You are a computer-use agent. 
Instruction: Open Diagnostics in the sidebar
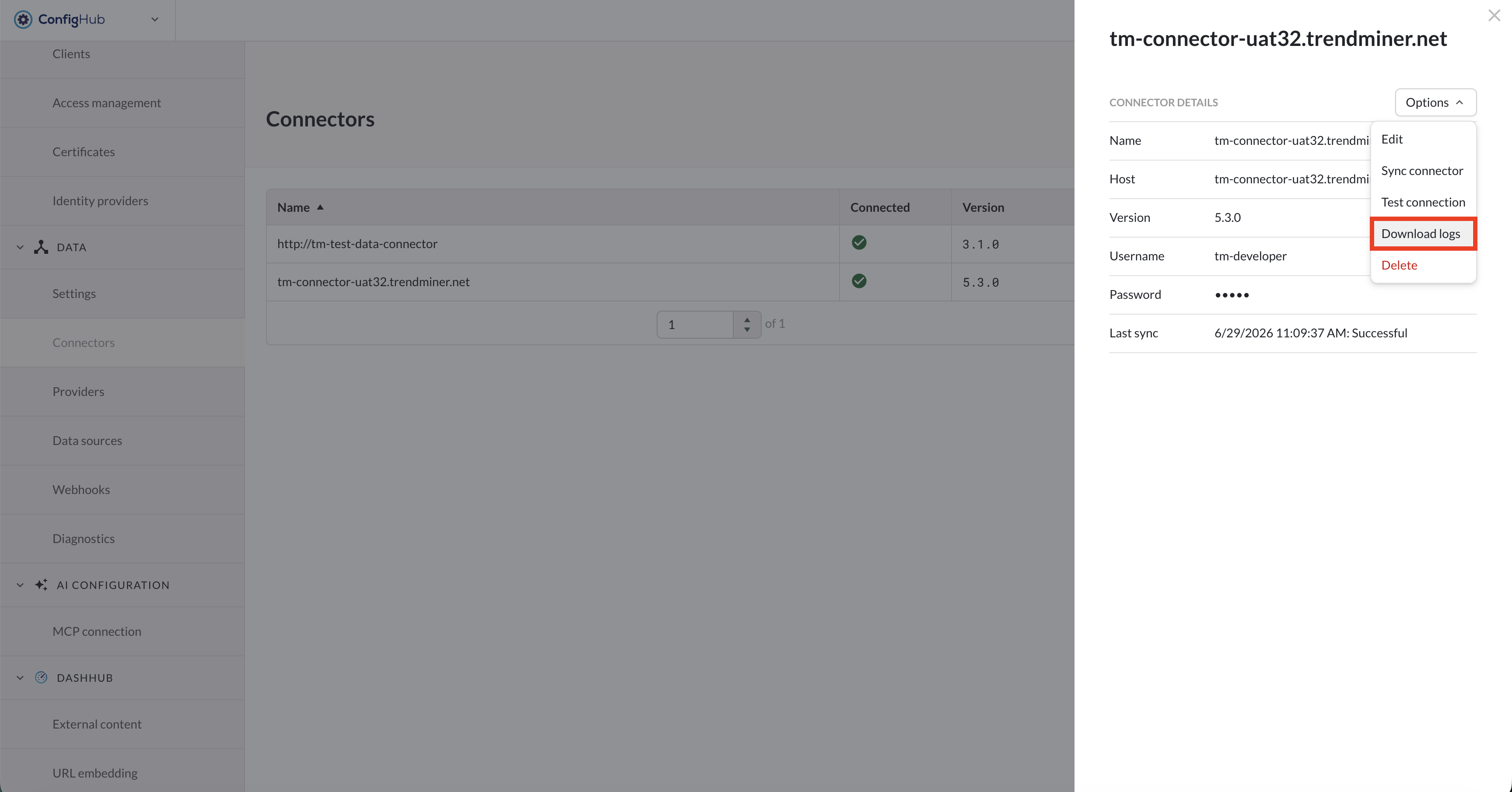pos(122,539)
